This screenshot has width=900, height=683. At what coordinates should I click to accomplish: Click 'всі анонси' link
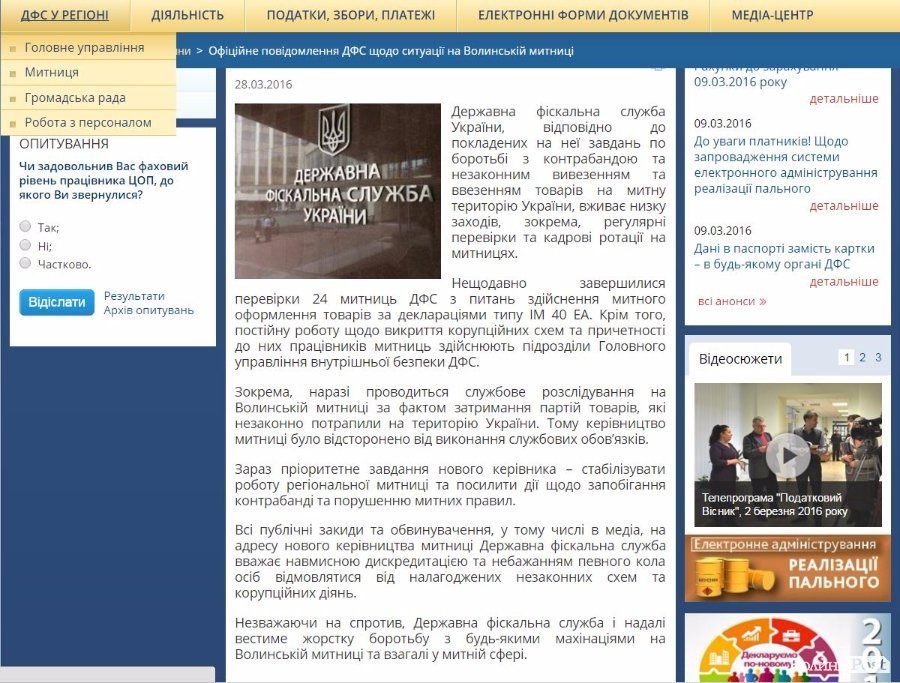pos(732,301)
